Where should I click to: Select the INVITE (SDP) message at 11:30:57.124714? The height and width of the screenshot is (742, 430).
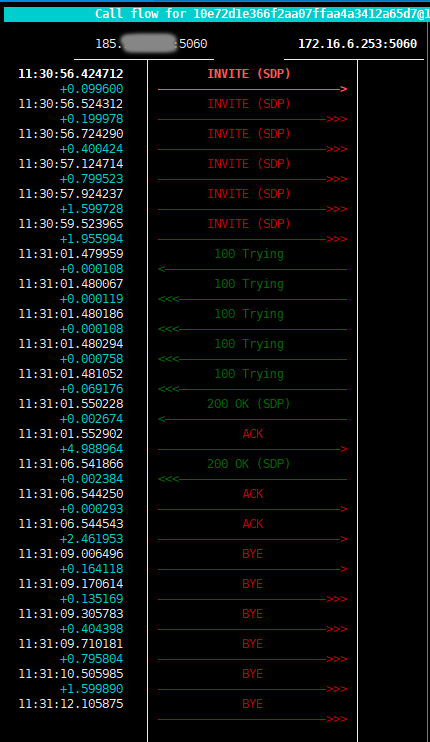(249, 164)
